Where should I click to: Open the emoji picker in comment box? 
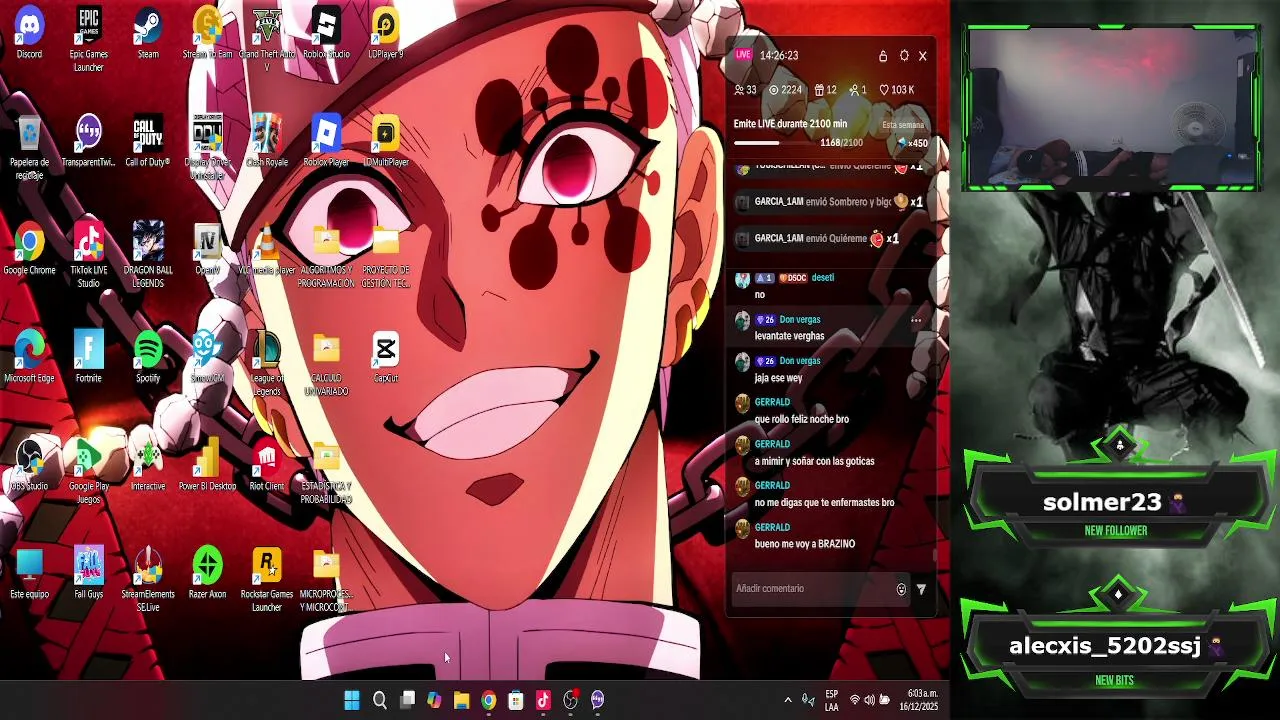coord(901,590)
